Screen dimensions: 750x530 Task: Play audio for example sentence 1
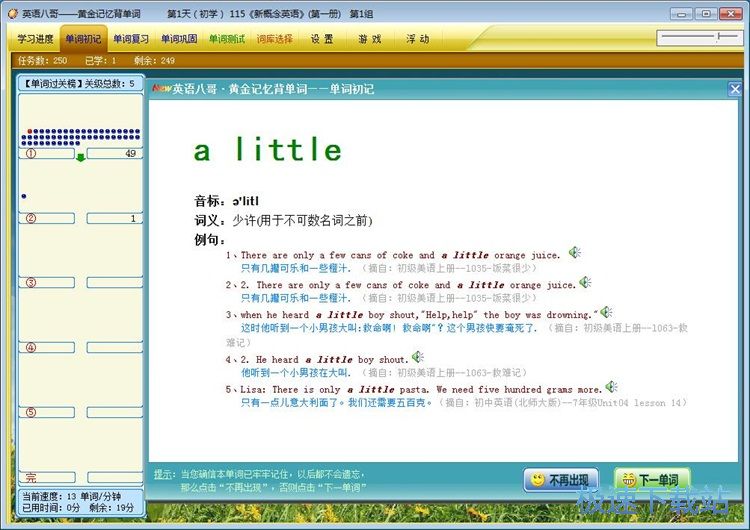click(574, 252)
